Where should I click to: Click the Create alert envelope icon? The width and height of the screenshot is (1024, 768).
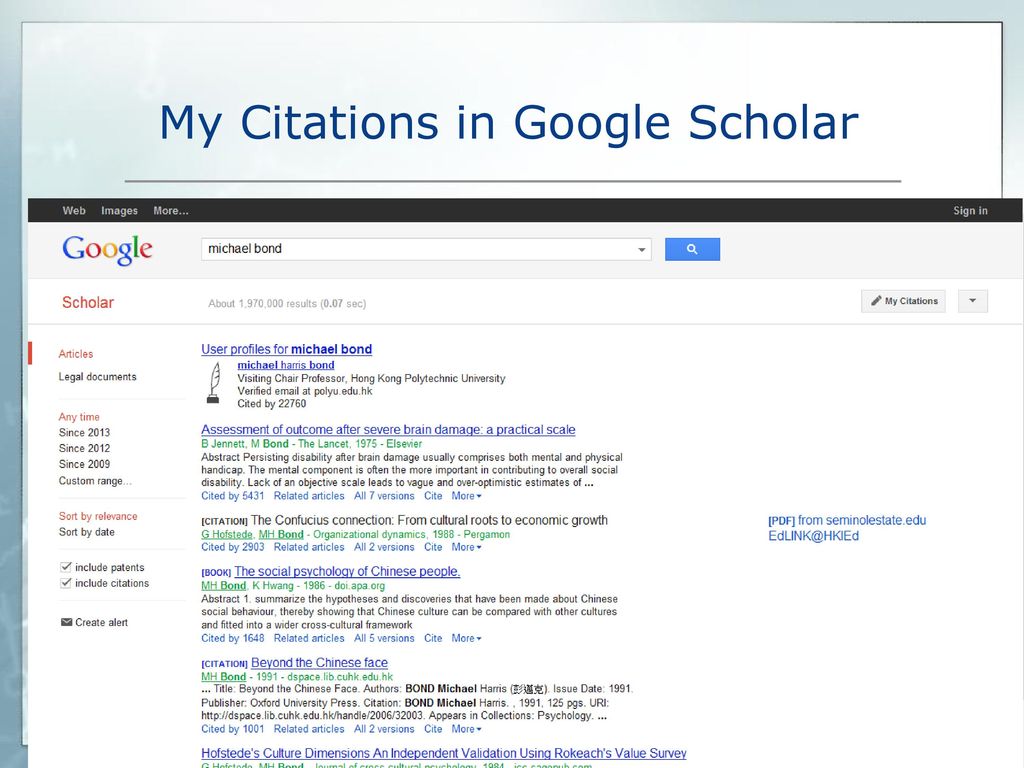pos(66,622)
